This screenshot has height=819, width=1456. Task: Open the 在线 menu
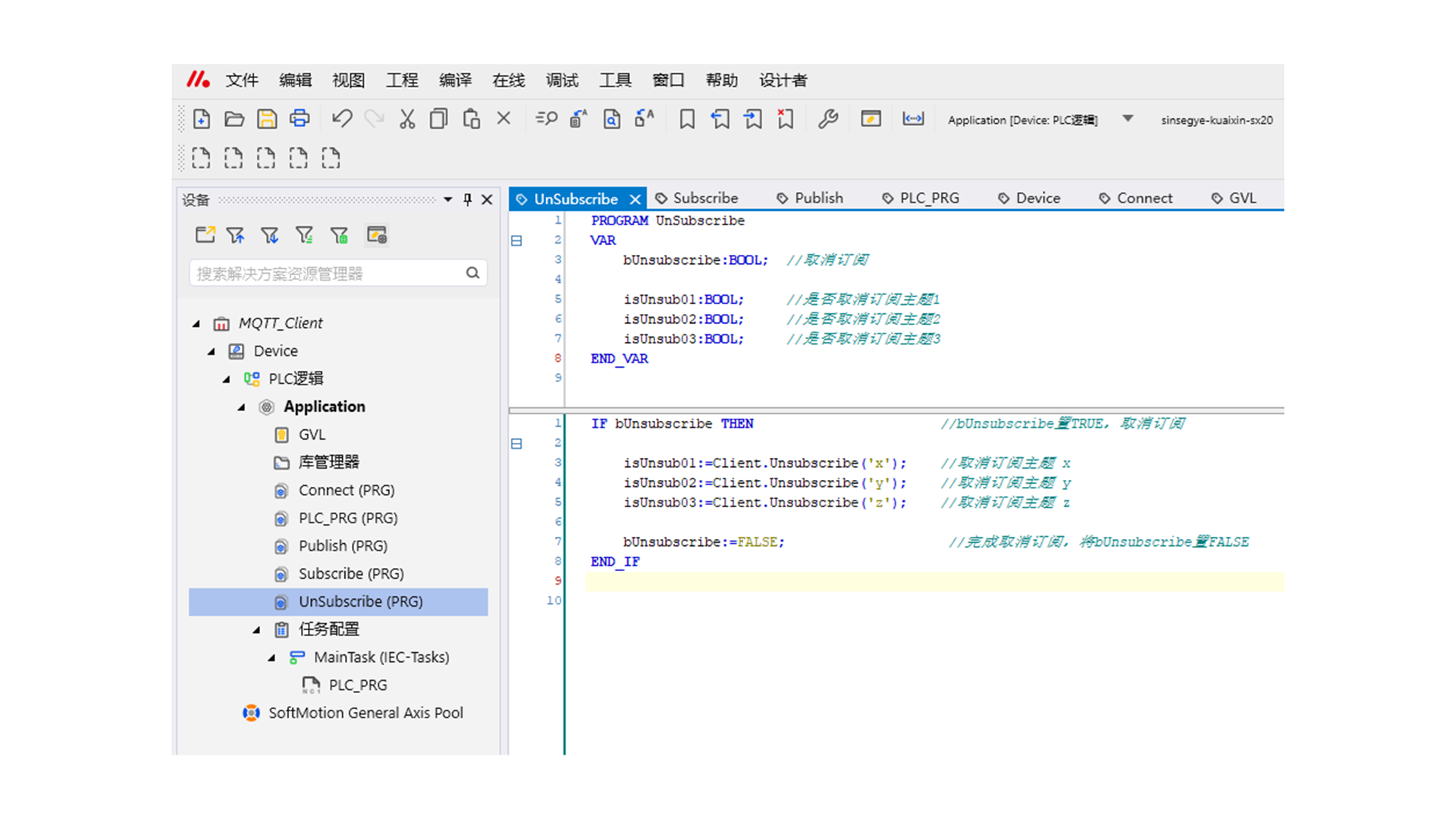509,80
